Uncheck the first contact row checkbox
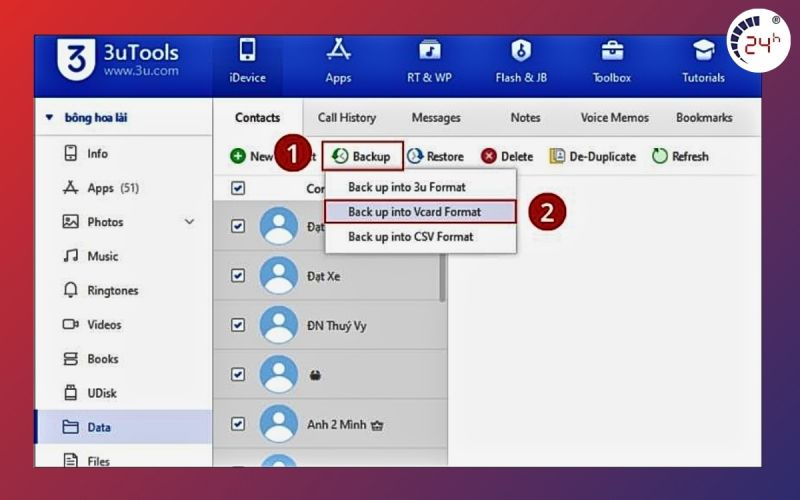Viewport: 800px width, 500px height. (238, 226)
